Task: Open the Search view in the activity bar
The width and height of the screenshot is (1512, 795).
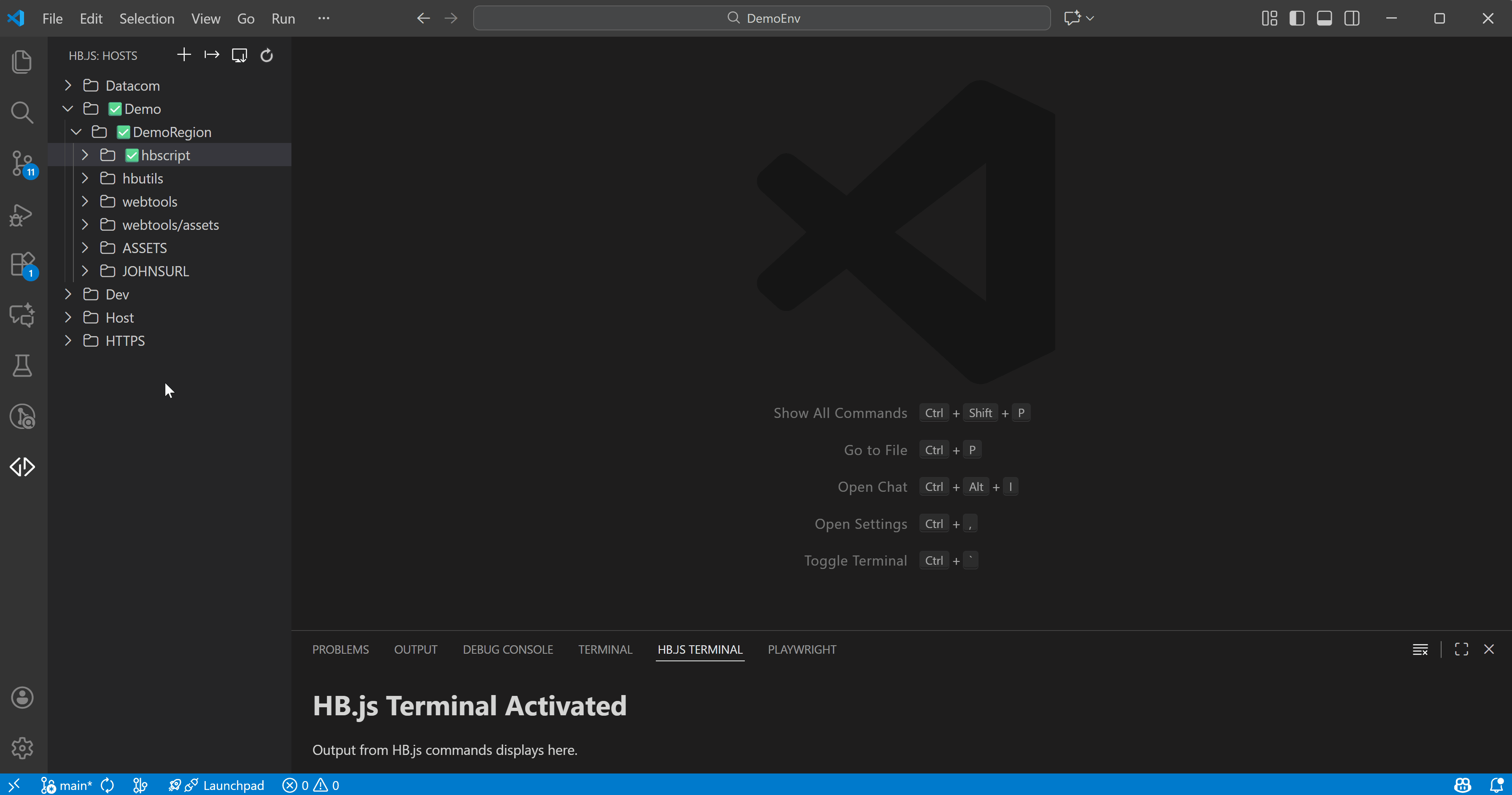Action: [22, 112]
